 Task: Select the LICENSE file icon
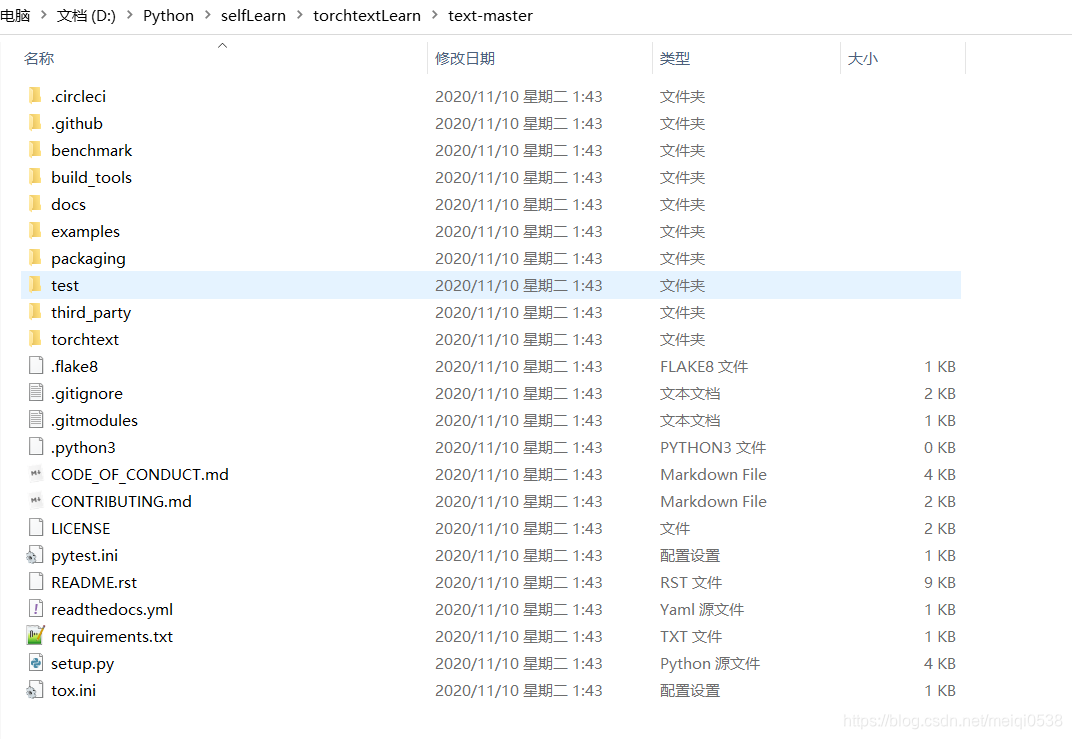(x=36, y=527)
